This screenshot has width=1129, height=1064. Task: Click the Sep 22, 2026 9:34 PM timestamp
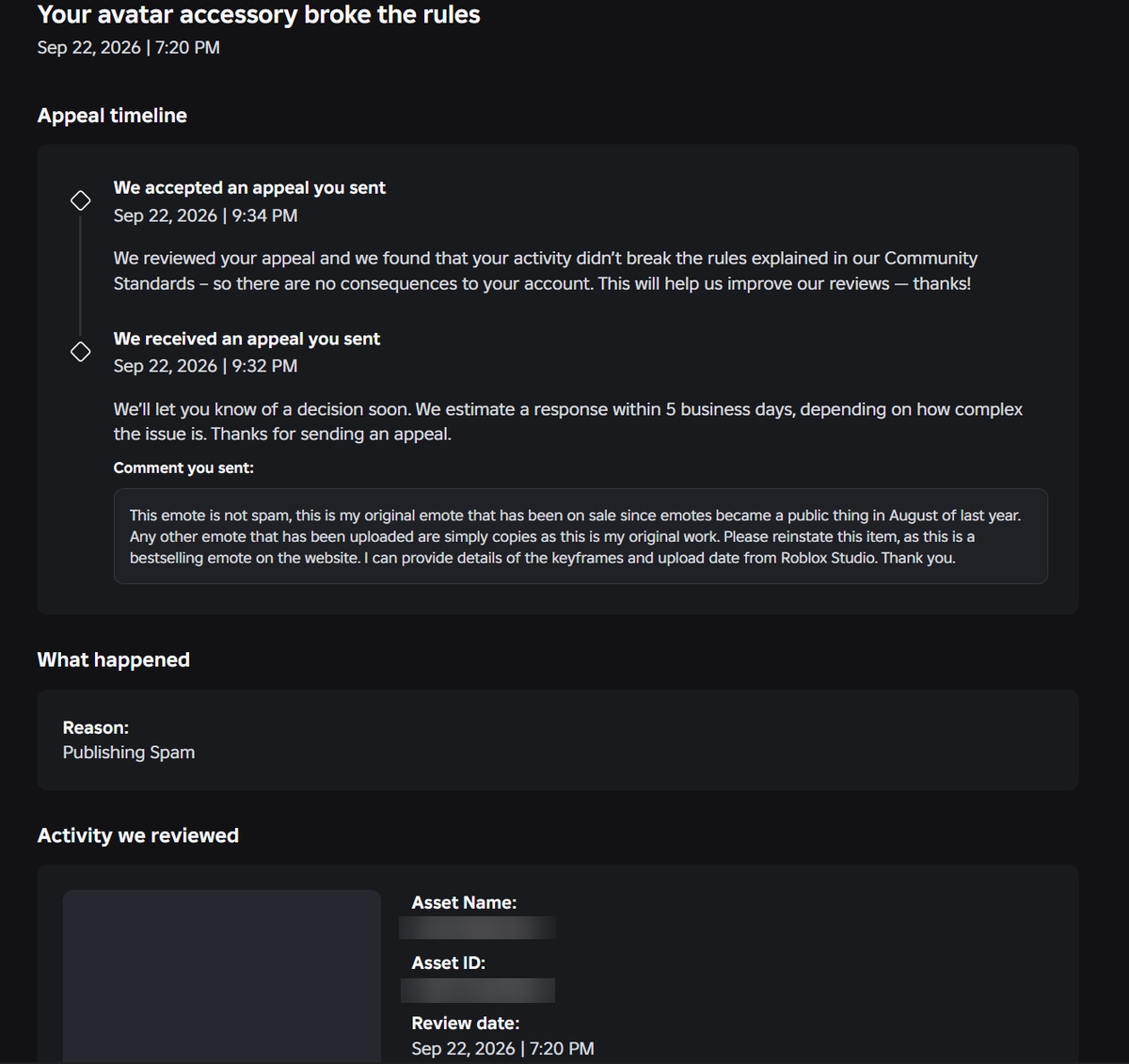click(x=205, y=215)
